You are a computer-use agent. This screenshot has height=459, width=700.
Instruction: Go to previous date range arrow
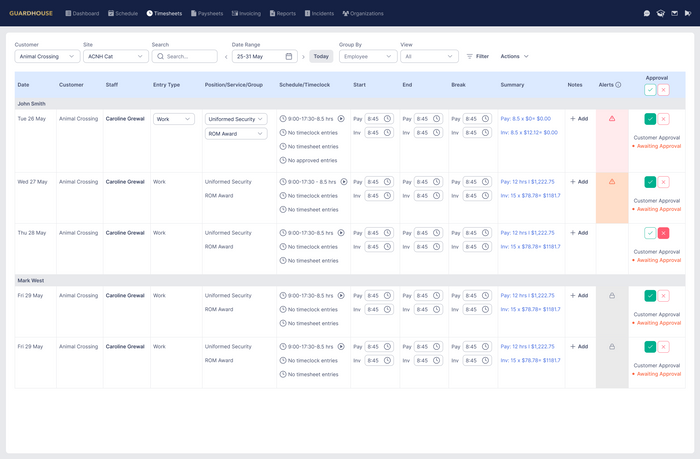click(226, 57)
